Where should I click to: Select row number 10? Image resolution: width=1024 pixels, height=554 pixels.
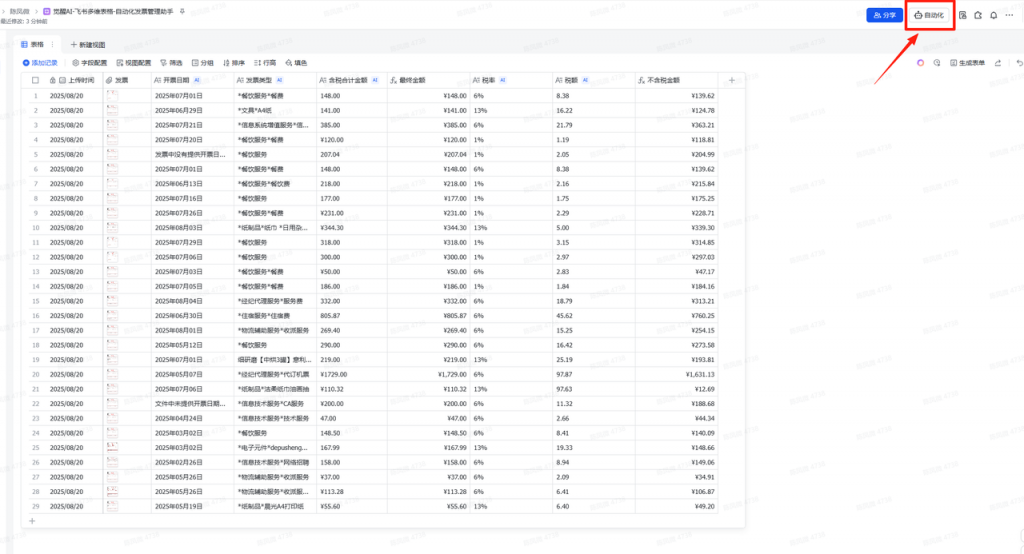click(x=36, y=228)
